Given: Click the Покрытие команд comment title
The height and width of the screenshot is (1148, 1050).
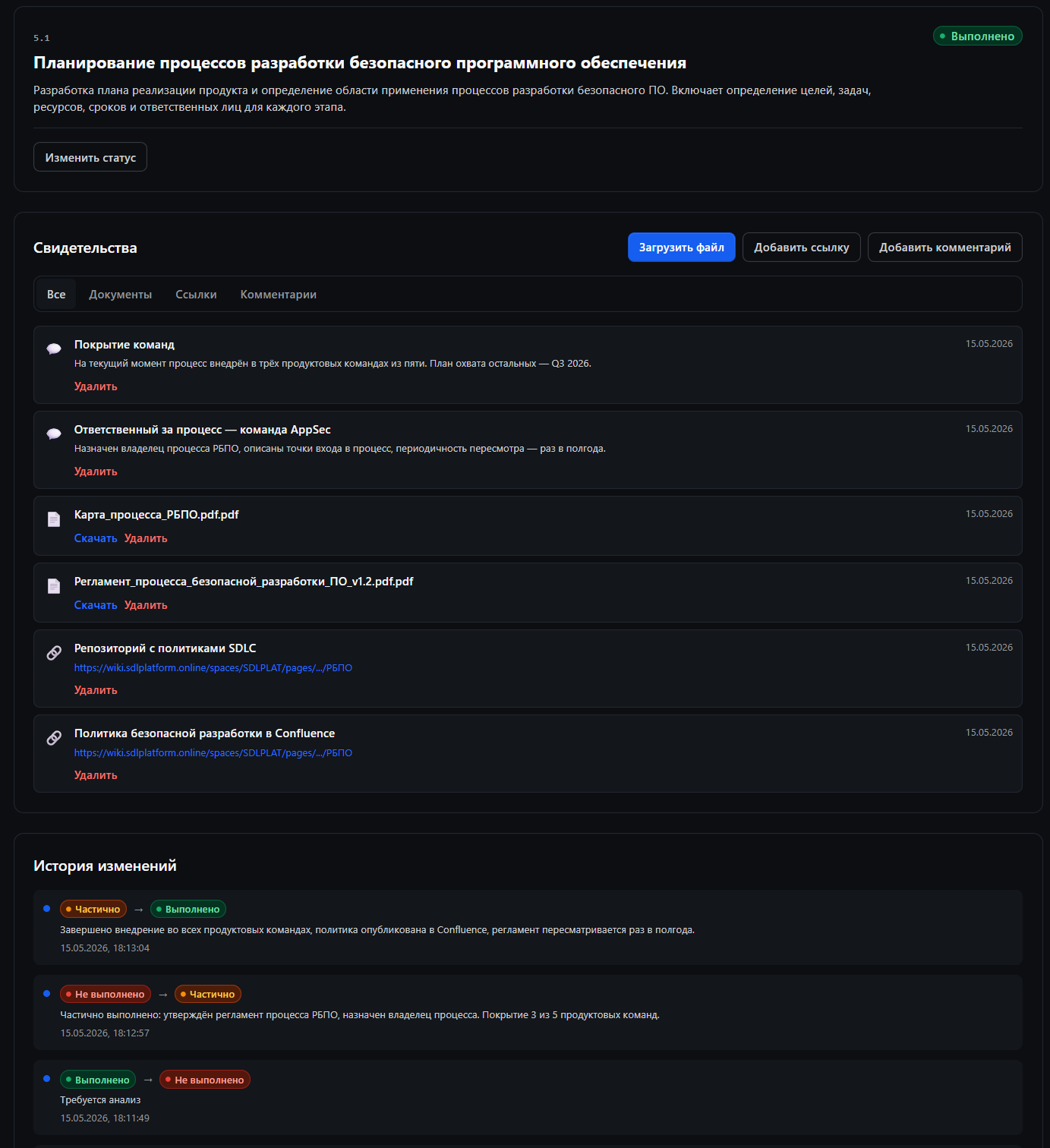Looking at the screenshot, I should pyautogui.click(x=125, y=345).
